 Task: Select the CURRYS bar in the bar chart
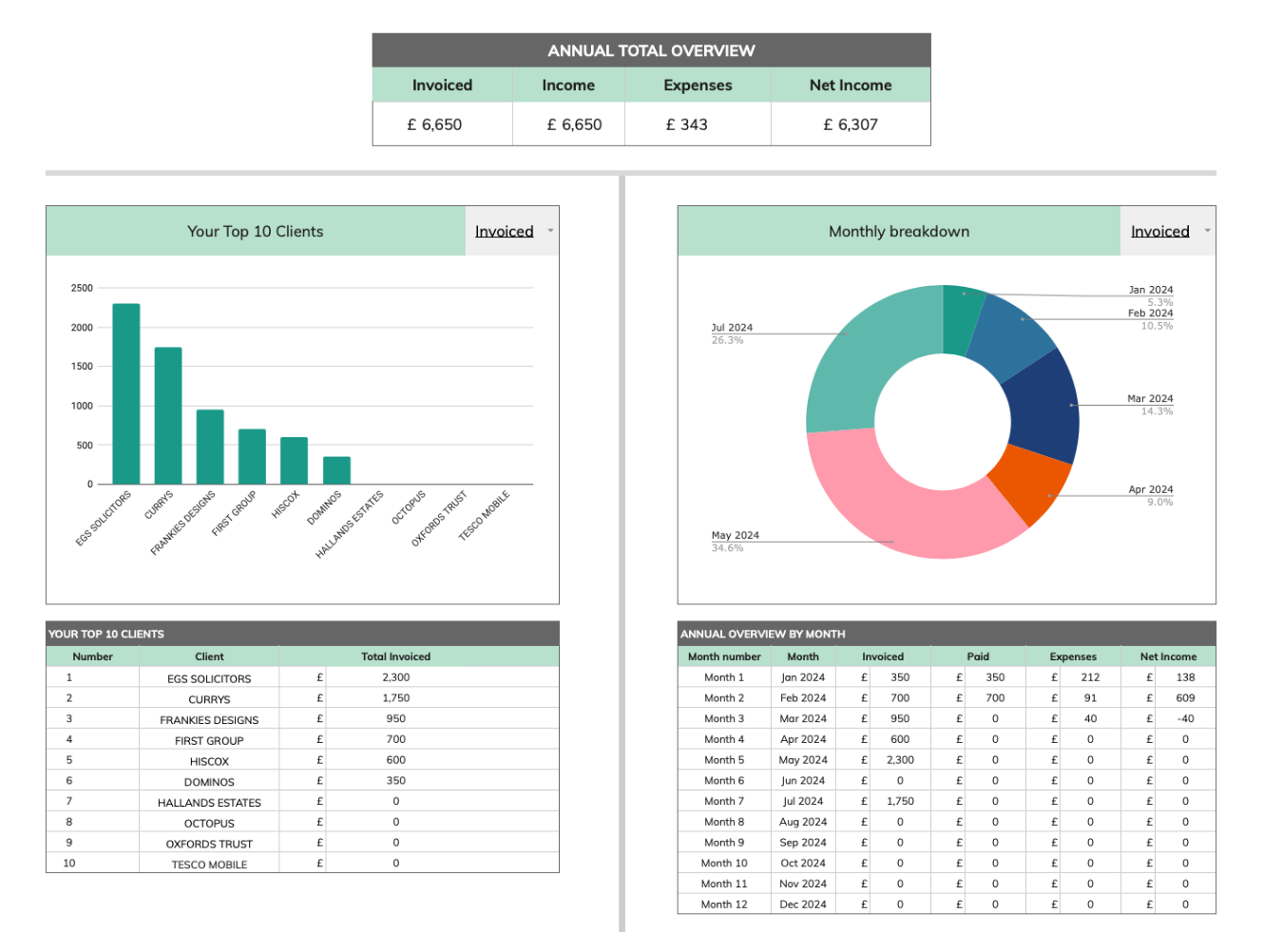pyautogui.click(x=168, y=416)
